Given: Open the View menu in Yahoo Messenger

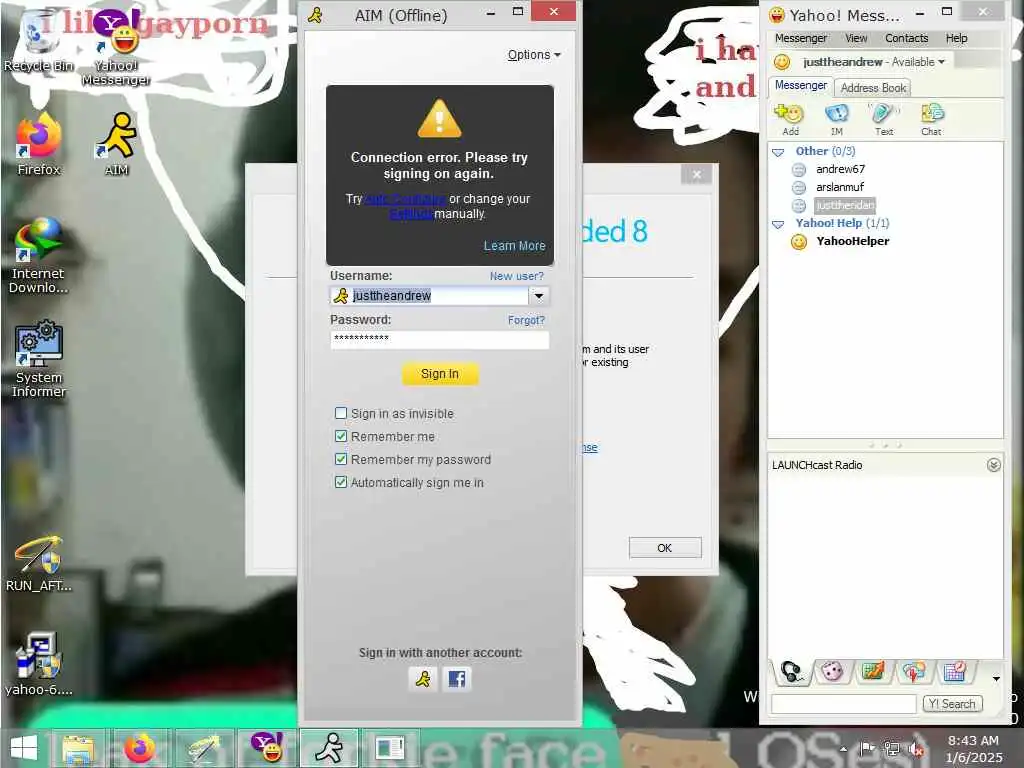Looking at the screenshot, I should pos(856,39).
